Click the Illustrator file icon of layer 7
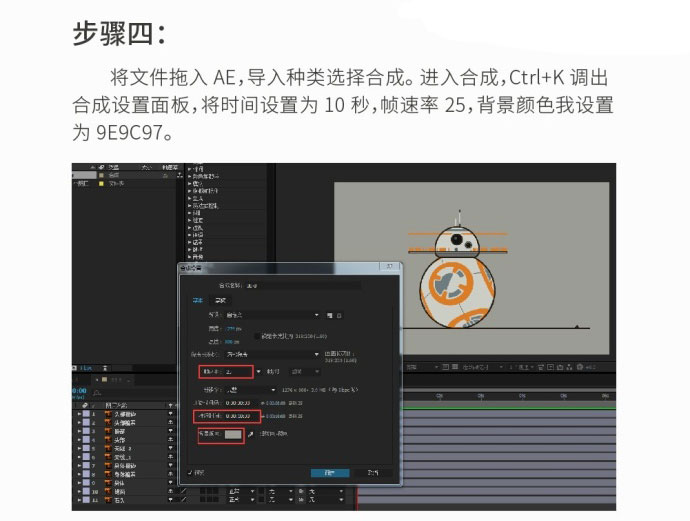690x521 pixels. point(107,466)
